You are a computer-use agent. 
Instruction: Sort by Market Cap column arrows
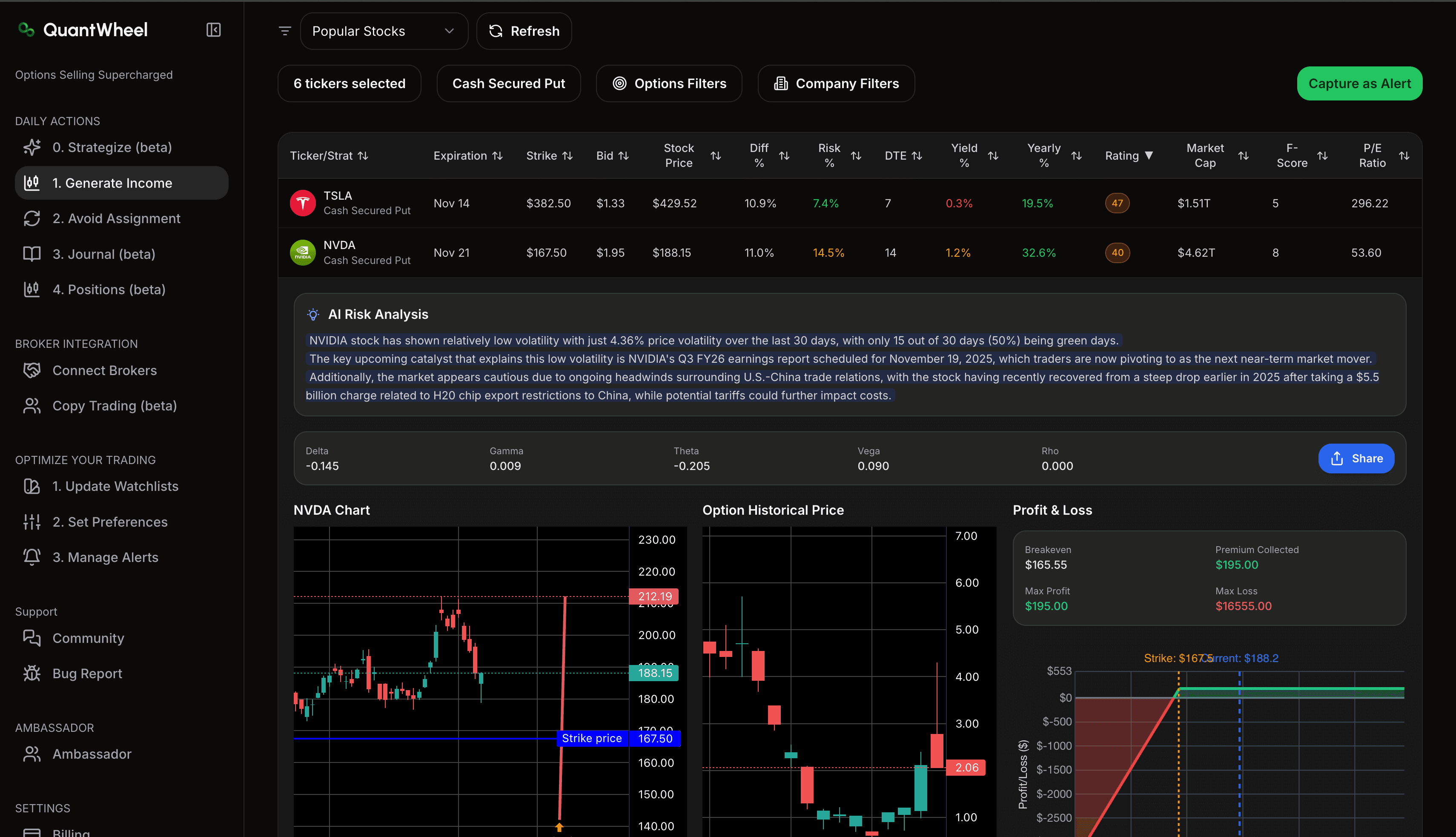pyautogui.click(x=1243, y=156)
